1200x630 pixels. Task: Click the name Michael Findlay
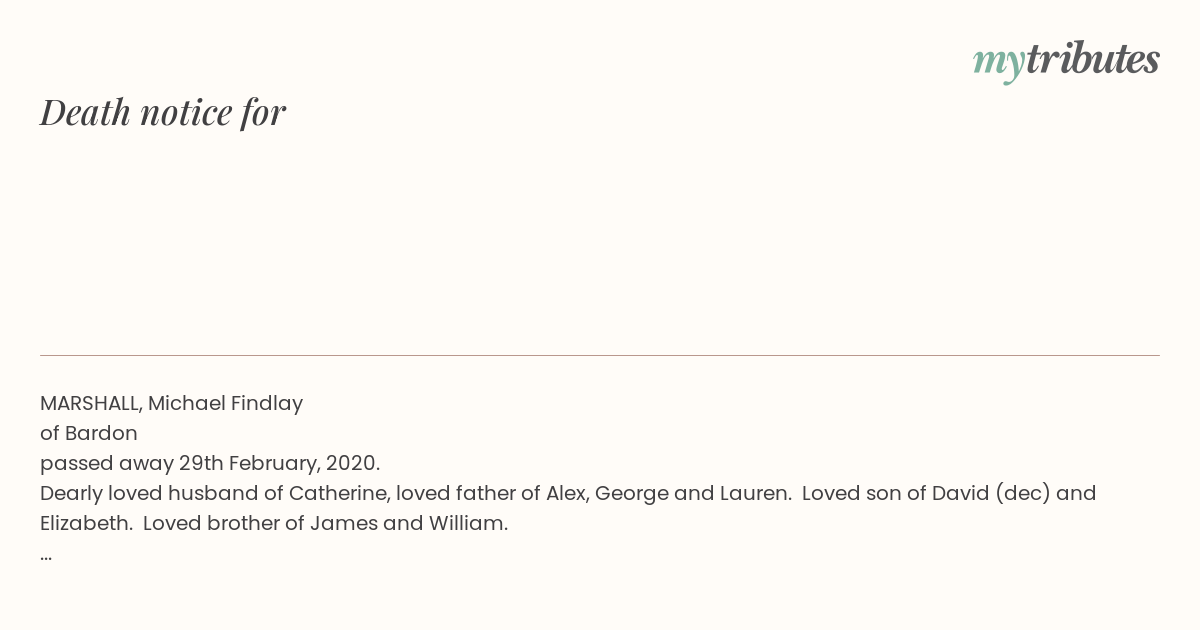225,404
